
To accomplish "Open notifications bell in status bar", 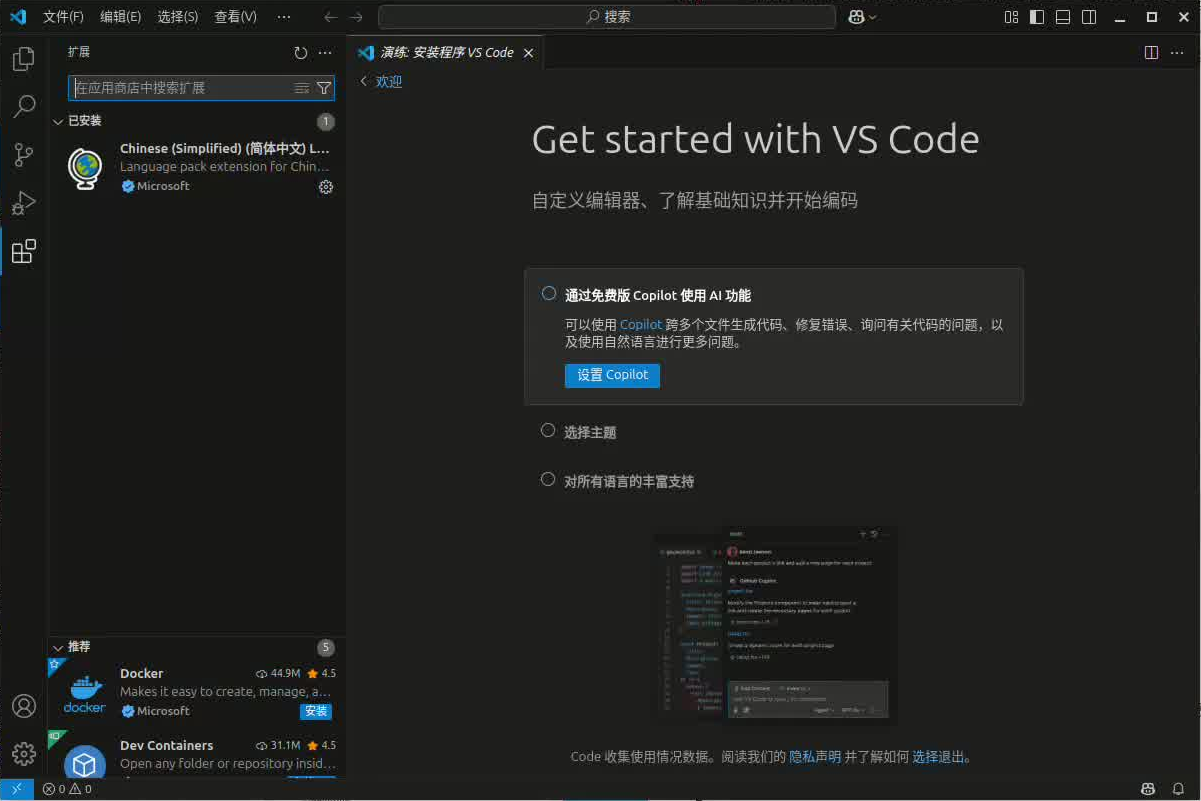I will click(x=1178, y=789).
